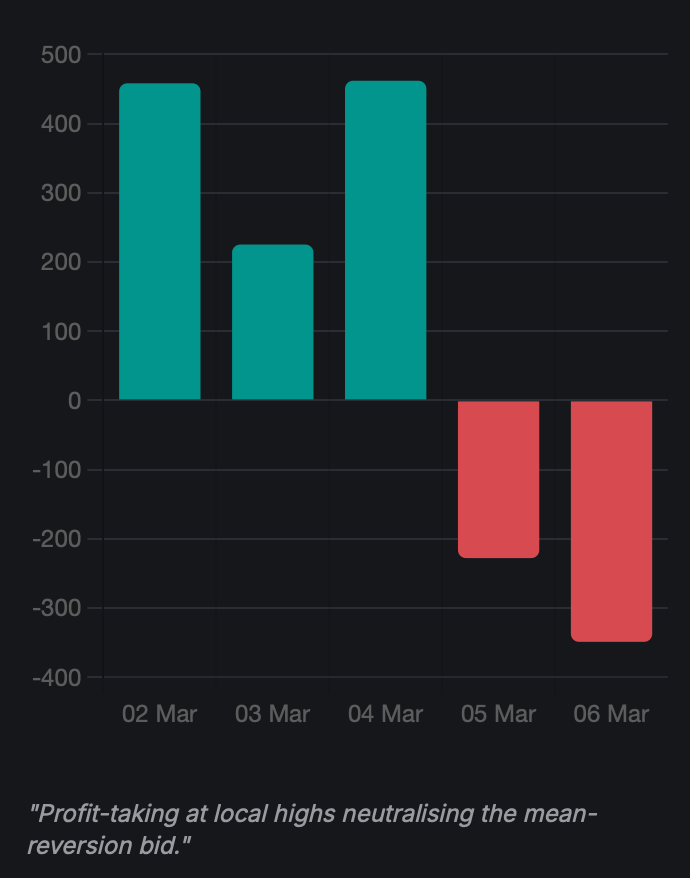Image resolution: width=690 pixels, height=878 pixels.
Task: Click the -300 y-axis tick label
Action: 57,608
